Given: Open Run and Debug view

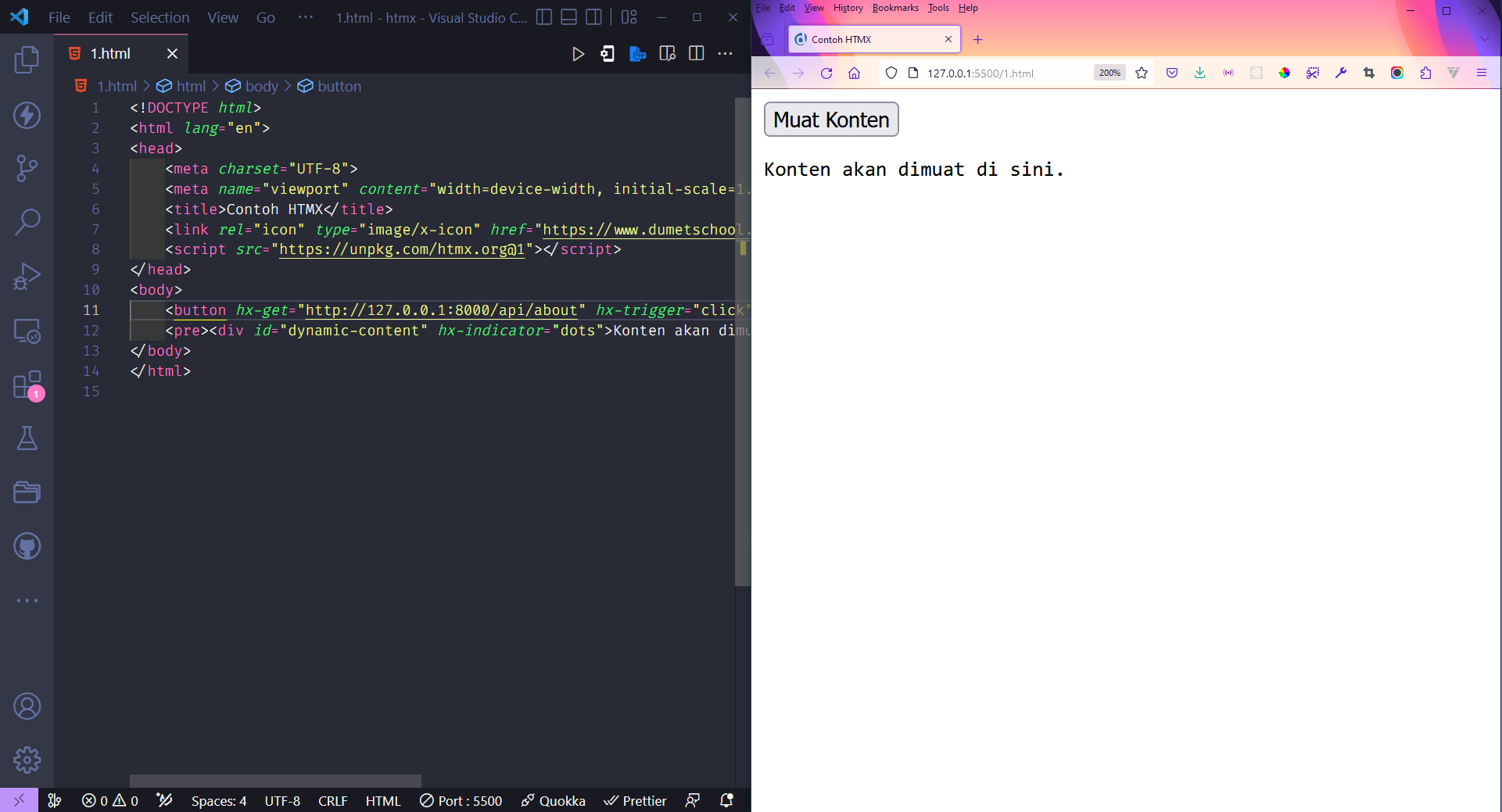Looking at the screenshot, I should (x=27, y=277).
